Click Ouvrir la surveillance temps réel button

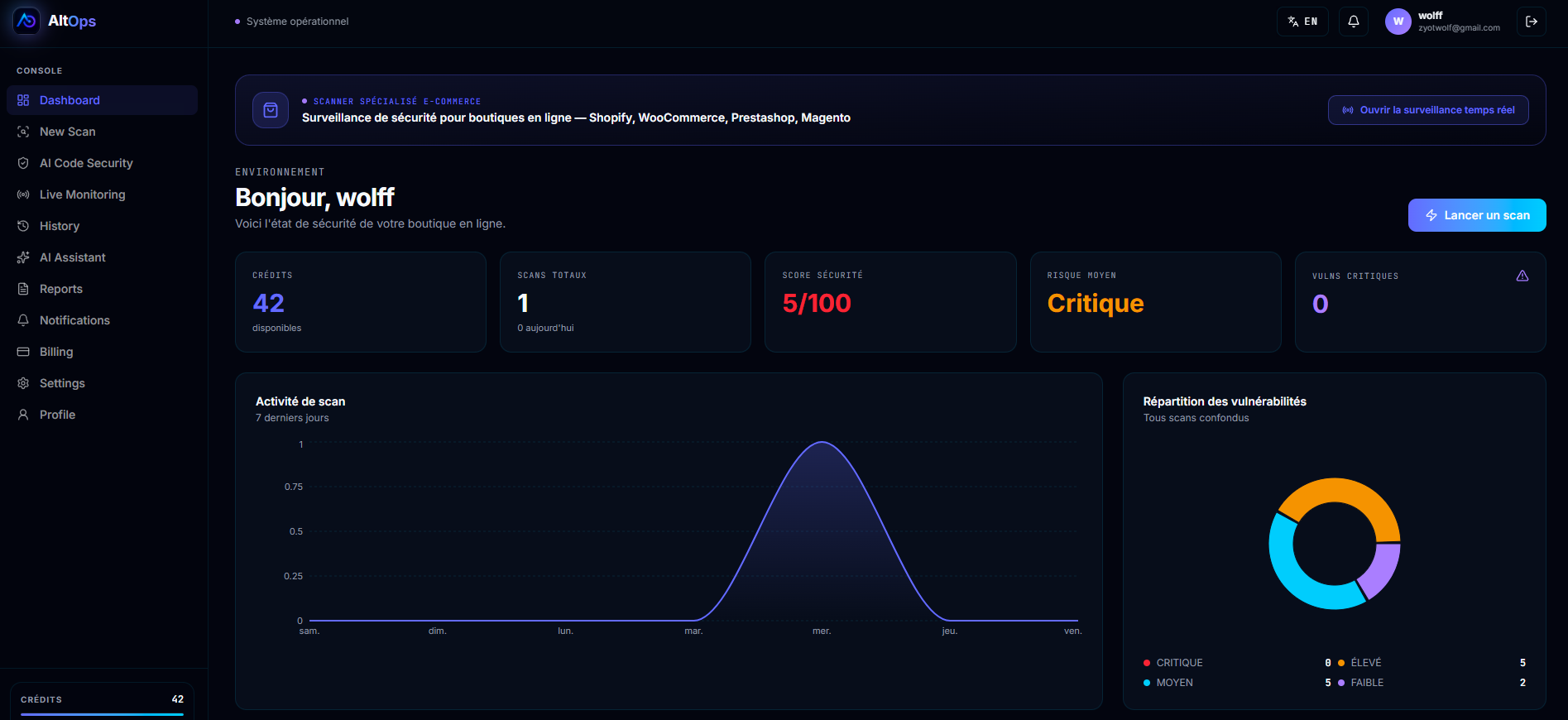click(x=1428, y=110)
